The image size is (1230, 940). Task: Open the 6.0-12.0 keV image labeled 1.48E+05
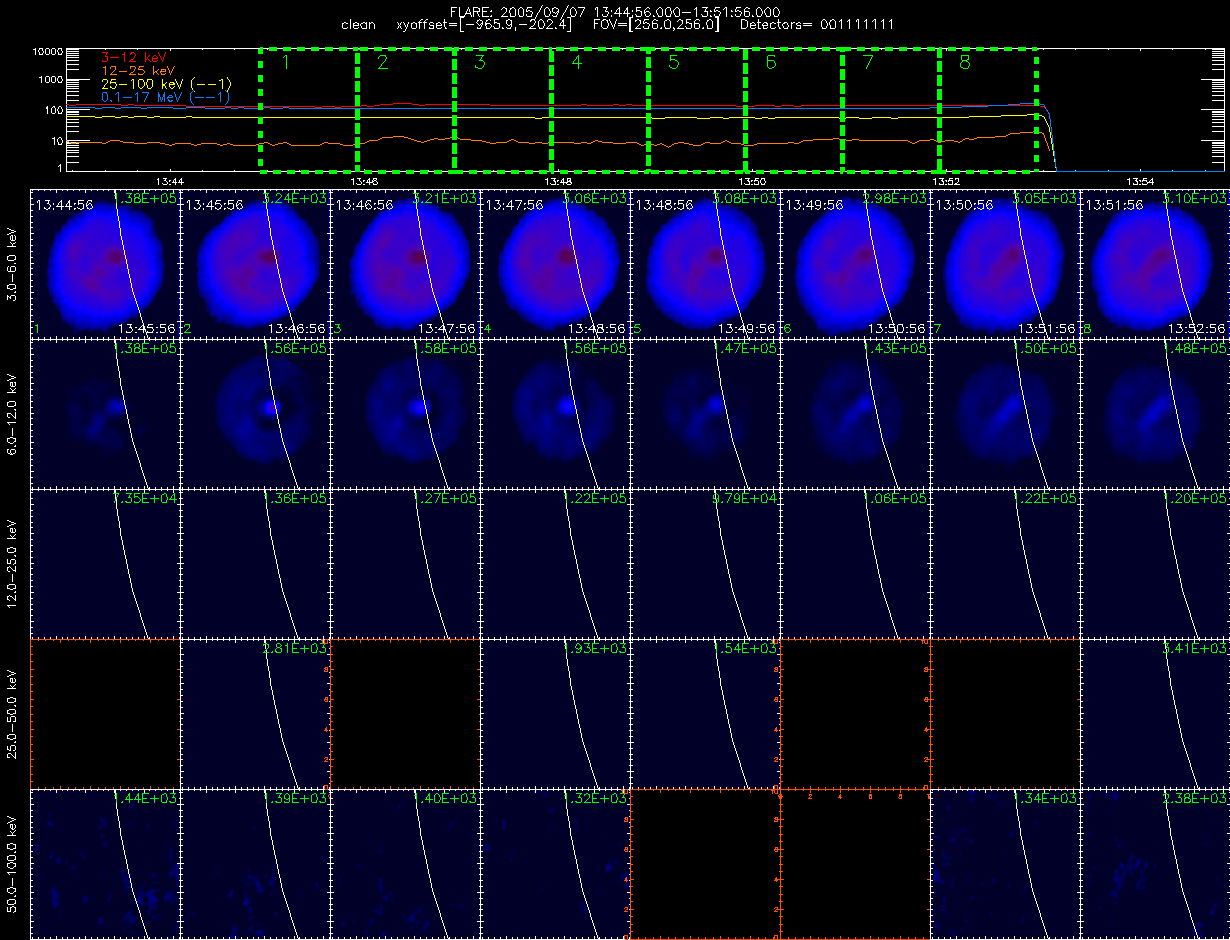coord(1155,412)
